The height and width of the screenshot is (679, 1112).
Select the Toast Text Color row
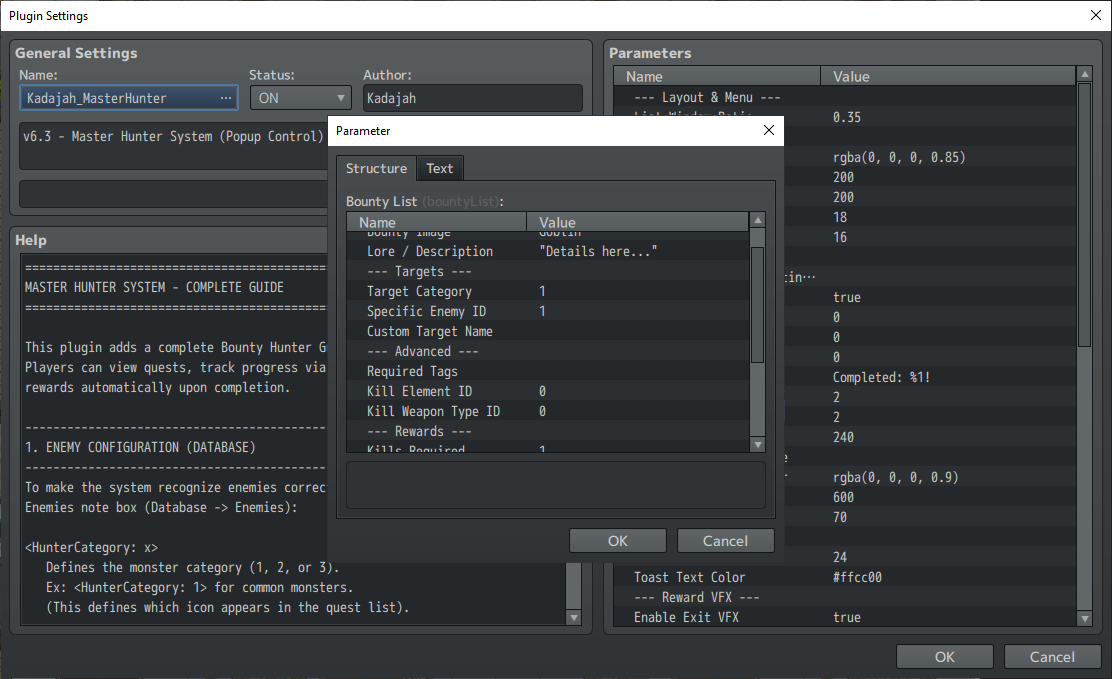(845, 578)
